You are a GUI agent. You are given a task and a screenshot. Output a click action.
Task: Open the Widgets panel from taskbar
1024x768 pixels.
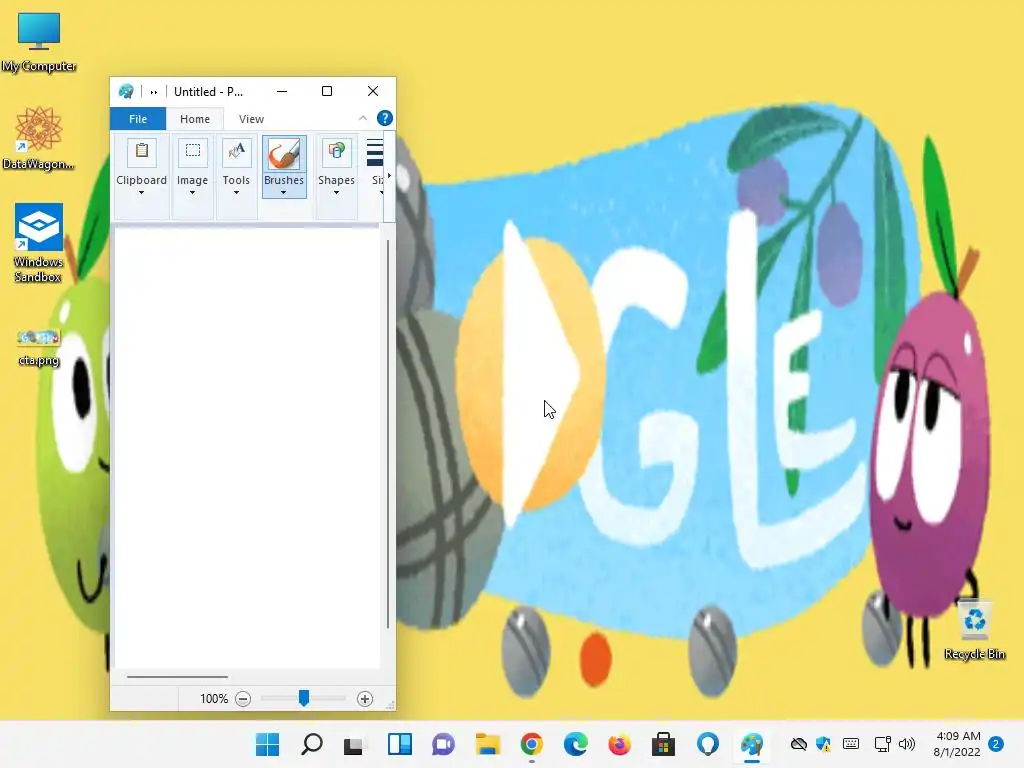coord(400,744)
